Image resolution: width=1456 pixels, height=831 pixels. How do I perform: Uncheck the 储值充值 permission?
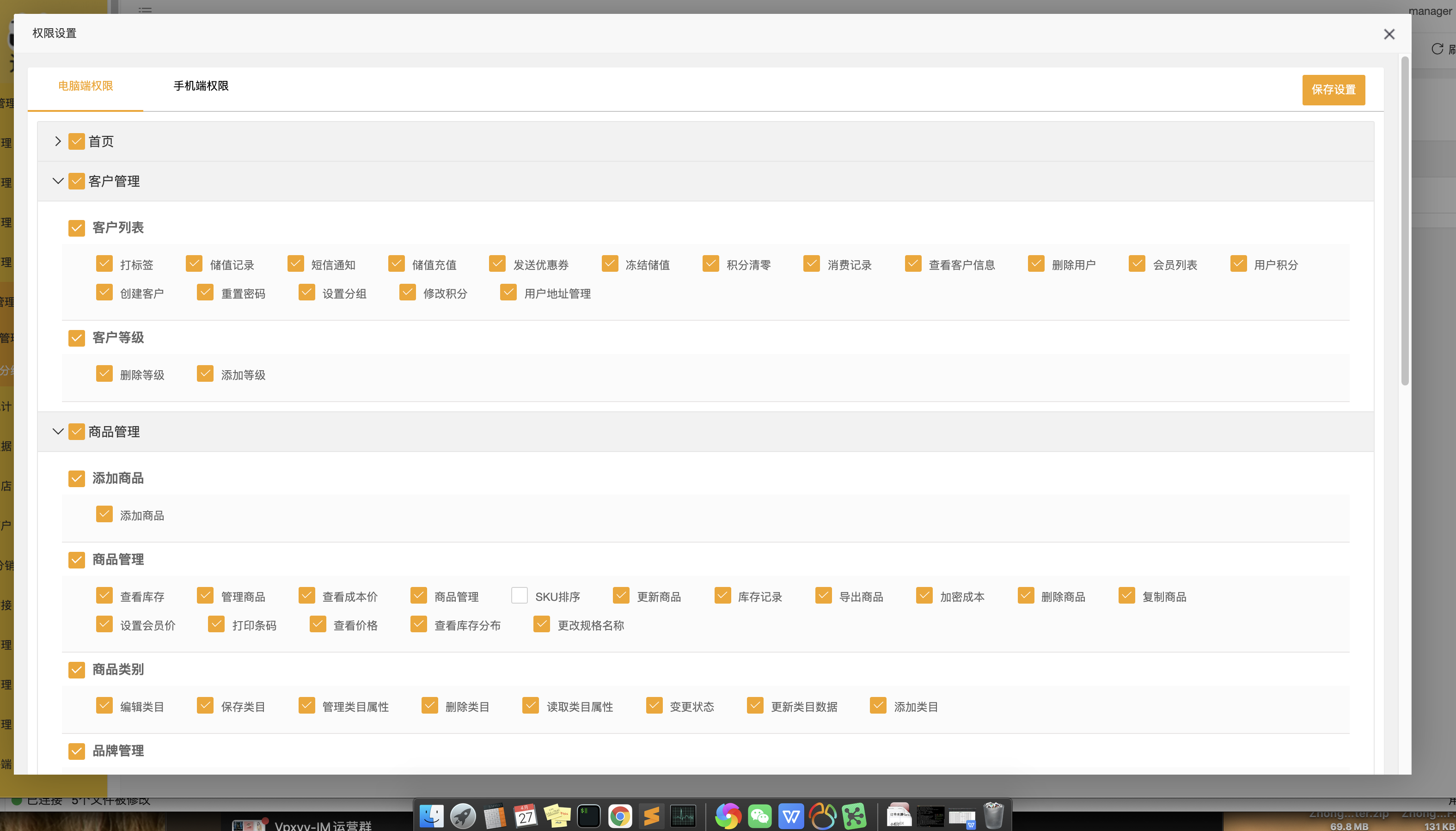[x=396, y=264]
